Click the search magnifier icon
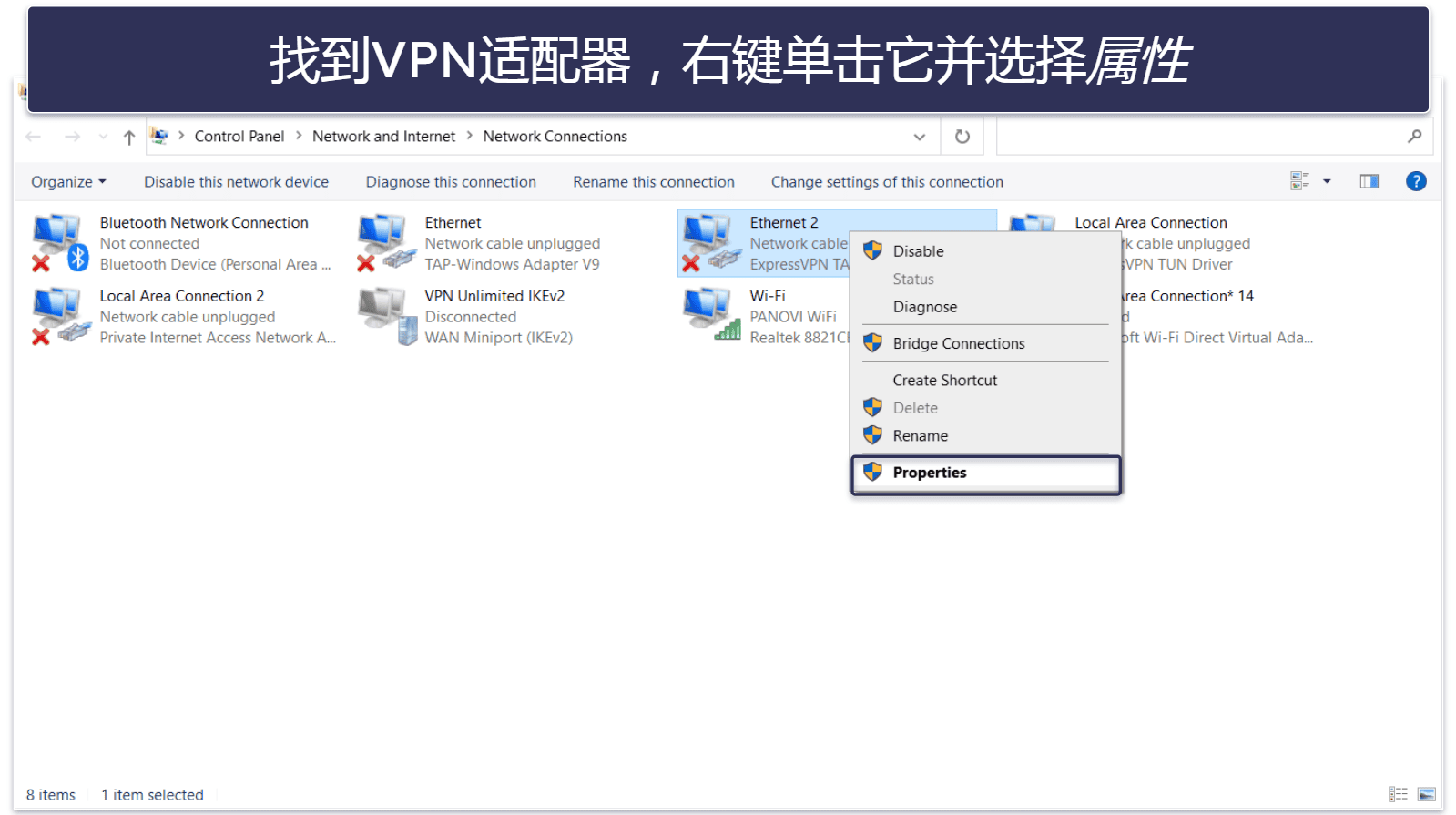 tap(1414, 137)
